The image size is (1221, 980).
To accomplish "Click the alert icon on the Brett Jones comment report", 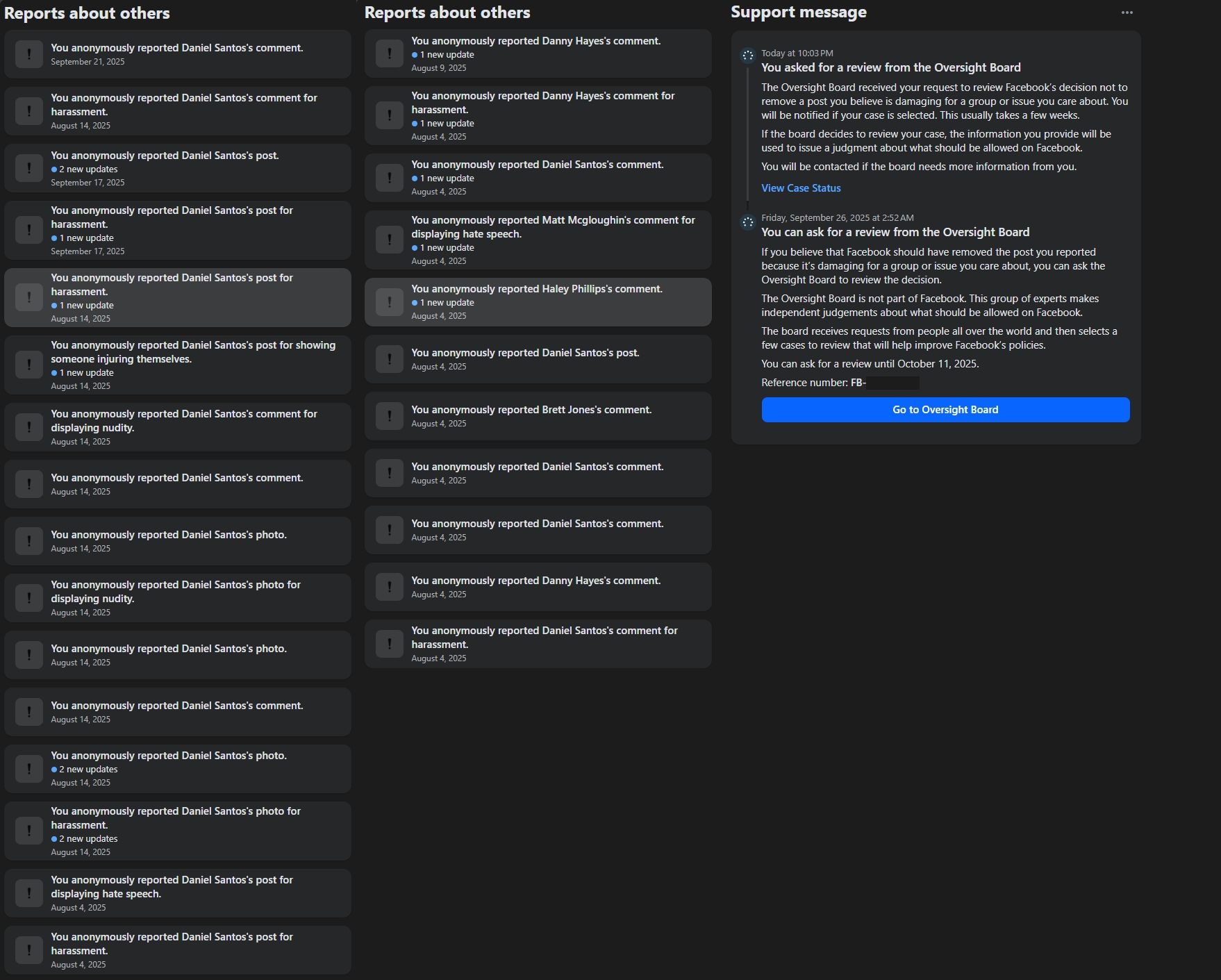I will click(x=390, y=416).
